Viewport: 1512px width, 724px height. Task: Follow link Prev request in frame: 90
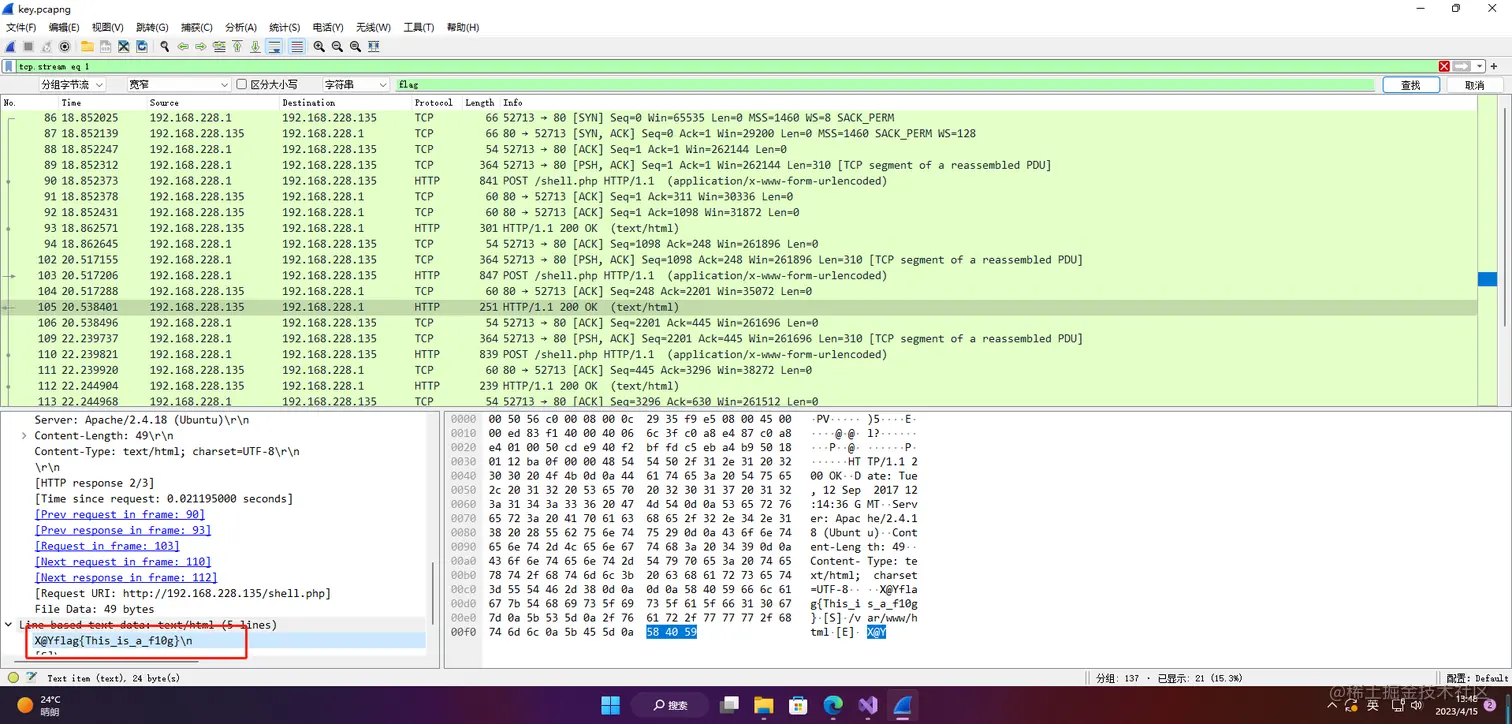120,514
